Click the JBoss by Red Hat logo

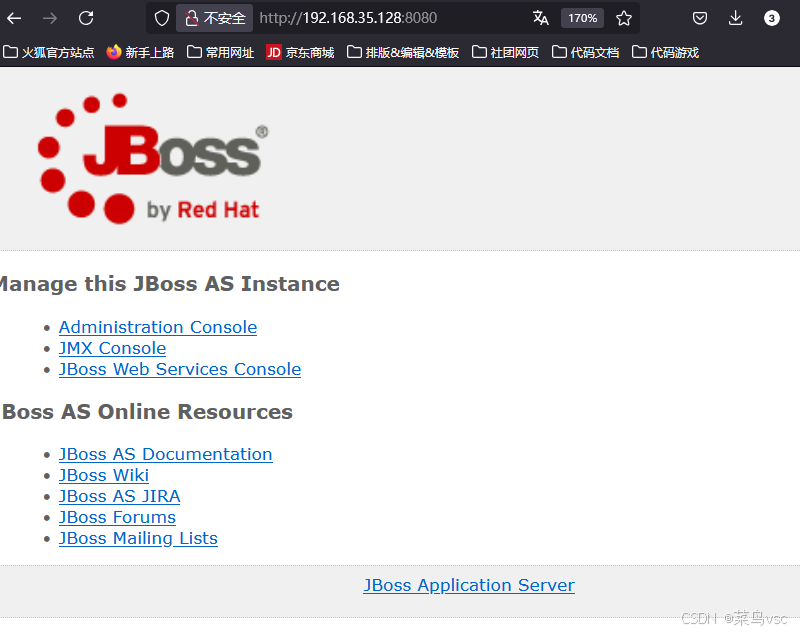click(x=153, y=159)
